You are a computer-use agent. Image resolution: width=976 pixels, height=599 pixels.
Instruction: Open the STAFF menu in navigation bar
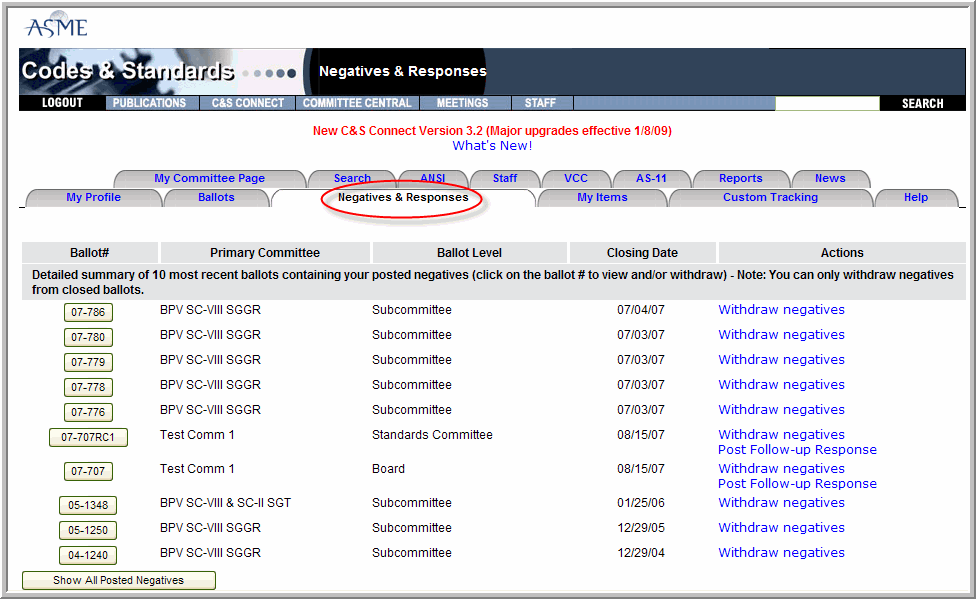pyautogui.click(x=540, y=103)
